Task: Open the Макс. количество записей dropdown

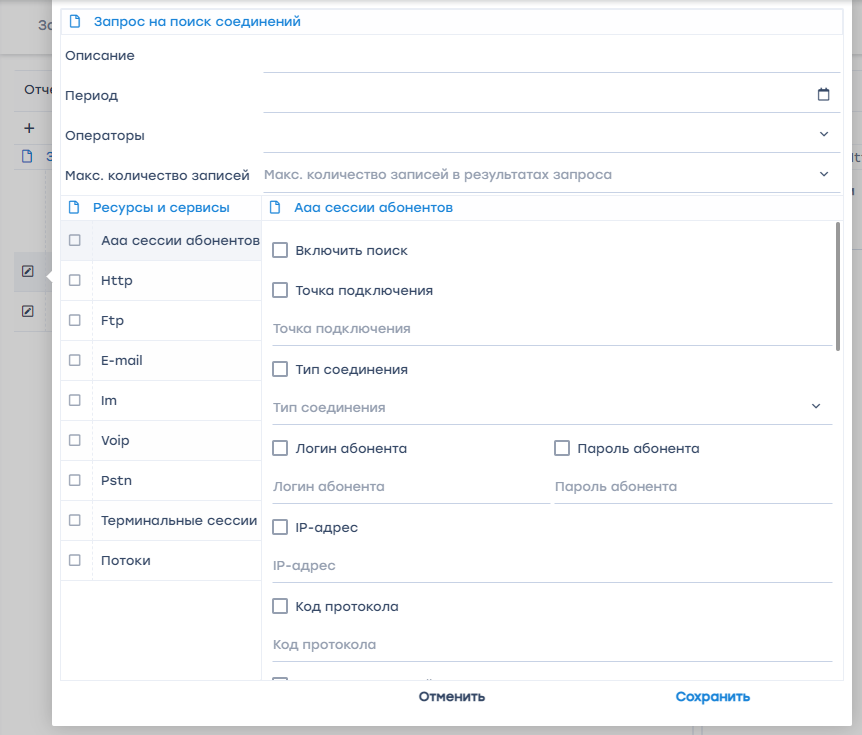Action: (x=824, y=174)
